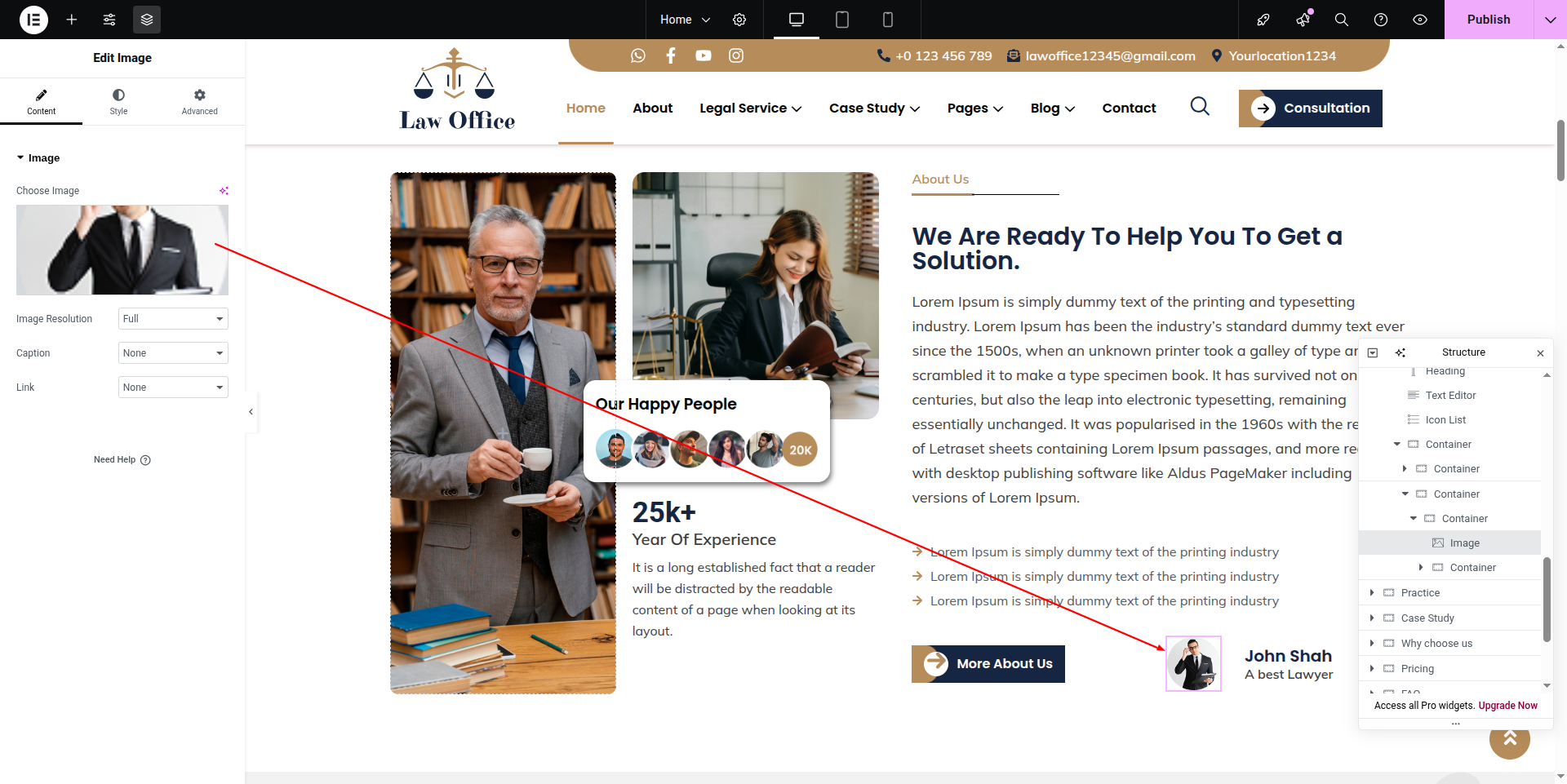The width and height of the screenshot is (1567, 784).
Task: Click the site search magnifier icon
Action: [x=1200, y=106]
